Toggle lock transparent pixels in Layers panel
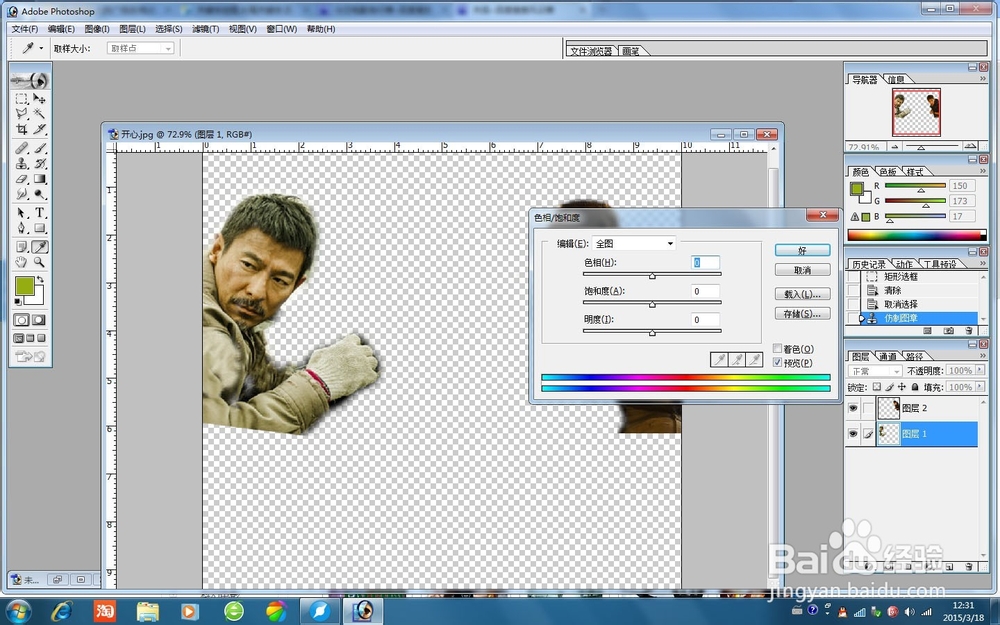The height and width of the screenshot is (625, 1000). coord(877,387)
